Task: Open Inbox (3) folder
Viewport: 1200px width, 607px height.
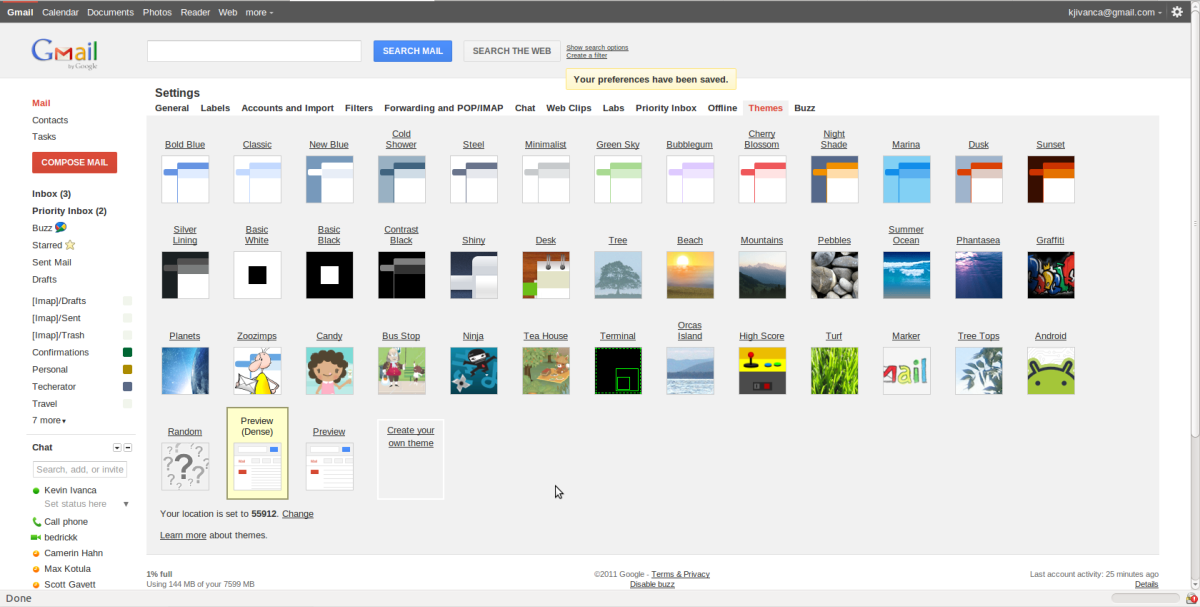Action: point(51,194)
